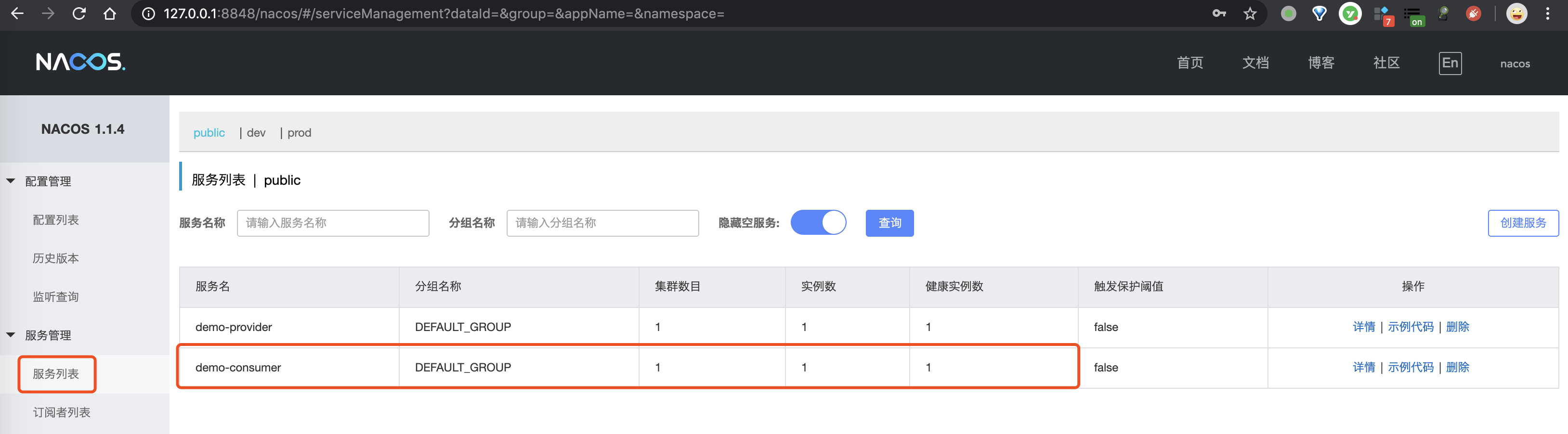The image size is (1568, 434).
Task: Open 配置列表 in the sidebar
Action: click(x=55, y=220)
